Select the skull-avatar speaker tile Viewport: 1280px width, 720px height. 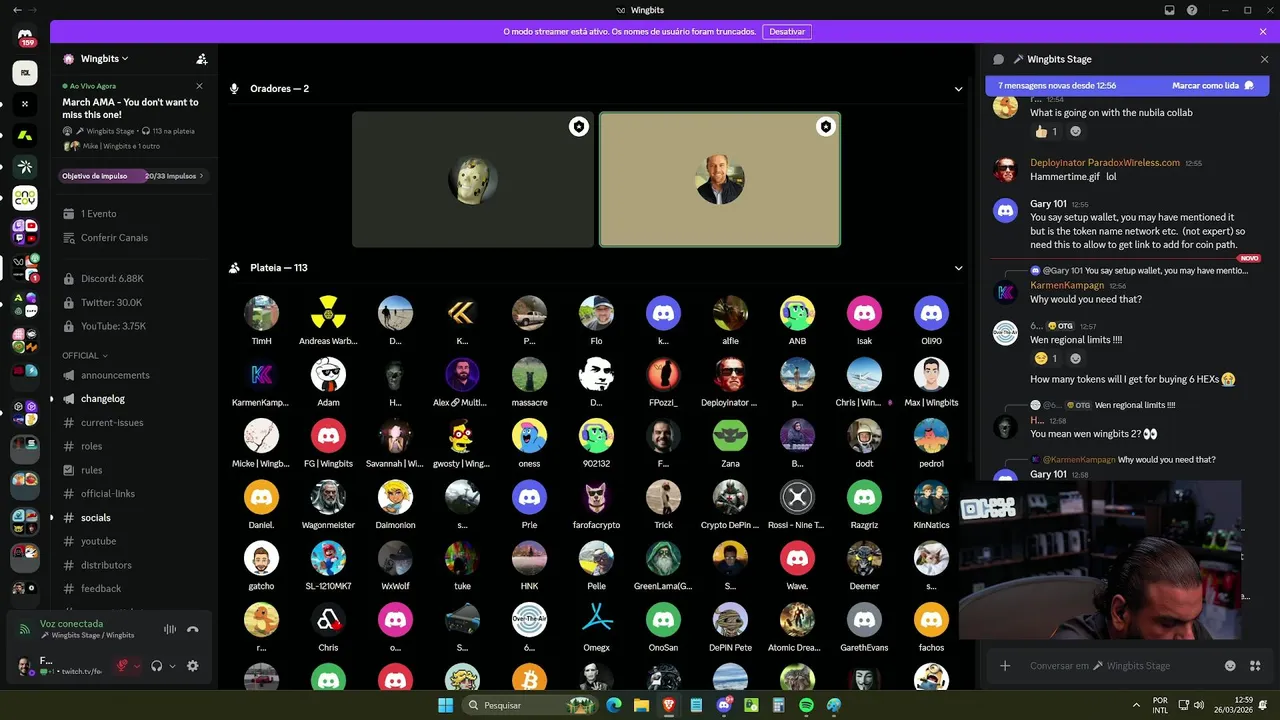473,179
